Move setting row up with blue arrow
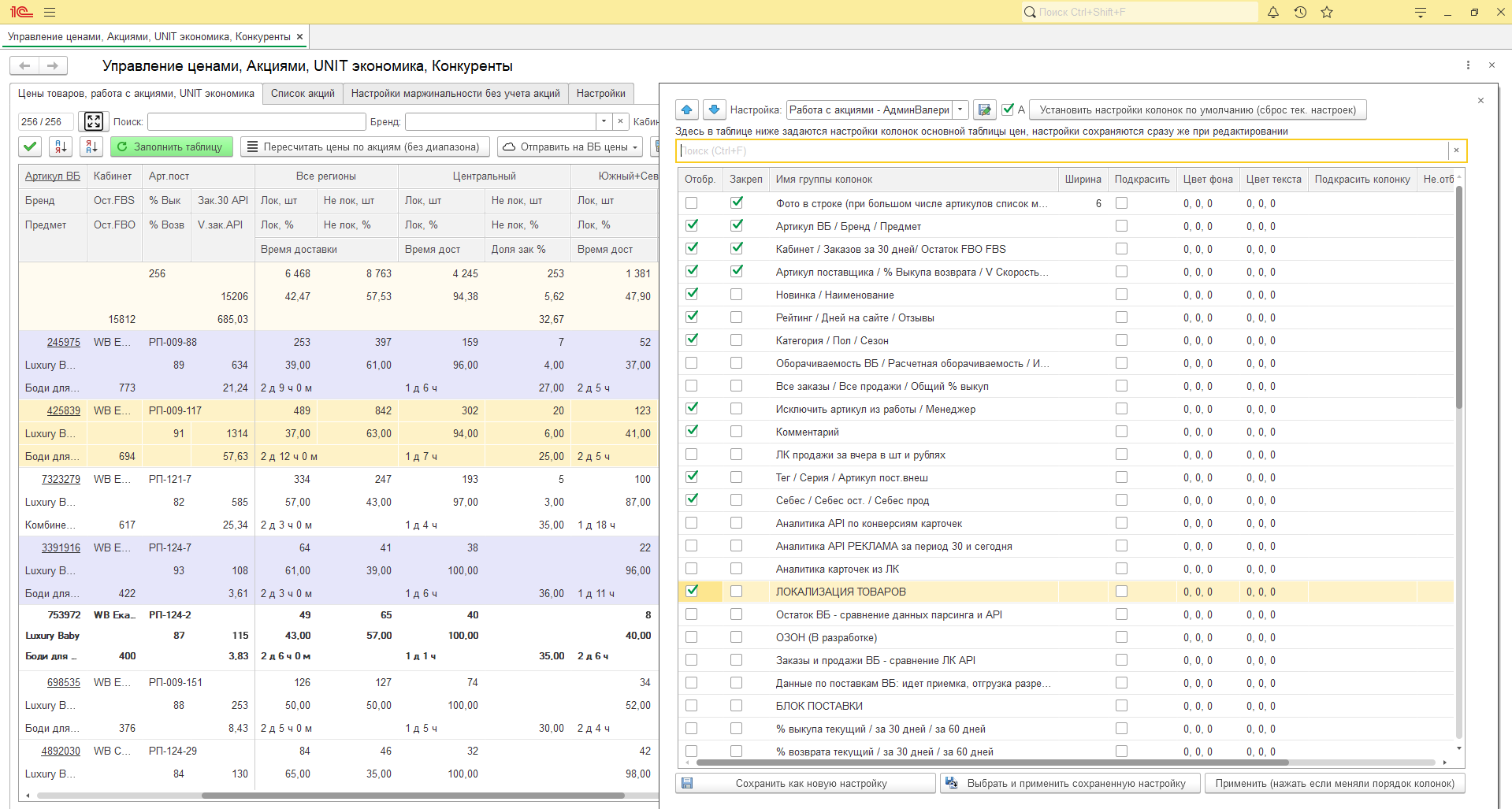The width and height of the screenshot is (1512, 809). pos(687,109)
